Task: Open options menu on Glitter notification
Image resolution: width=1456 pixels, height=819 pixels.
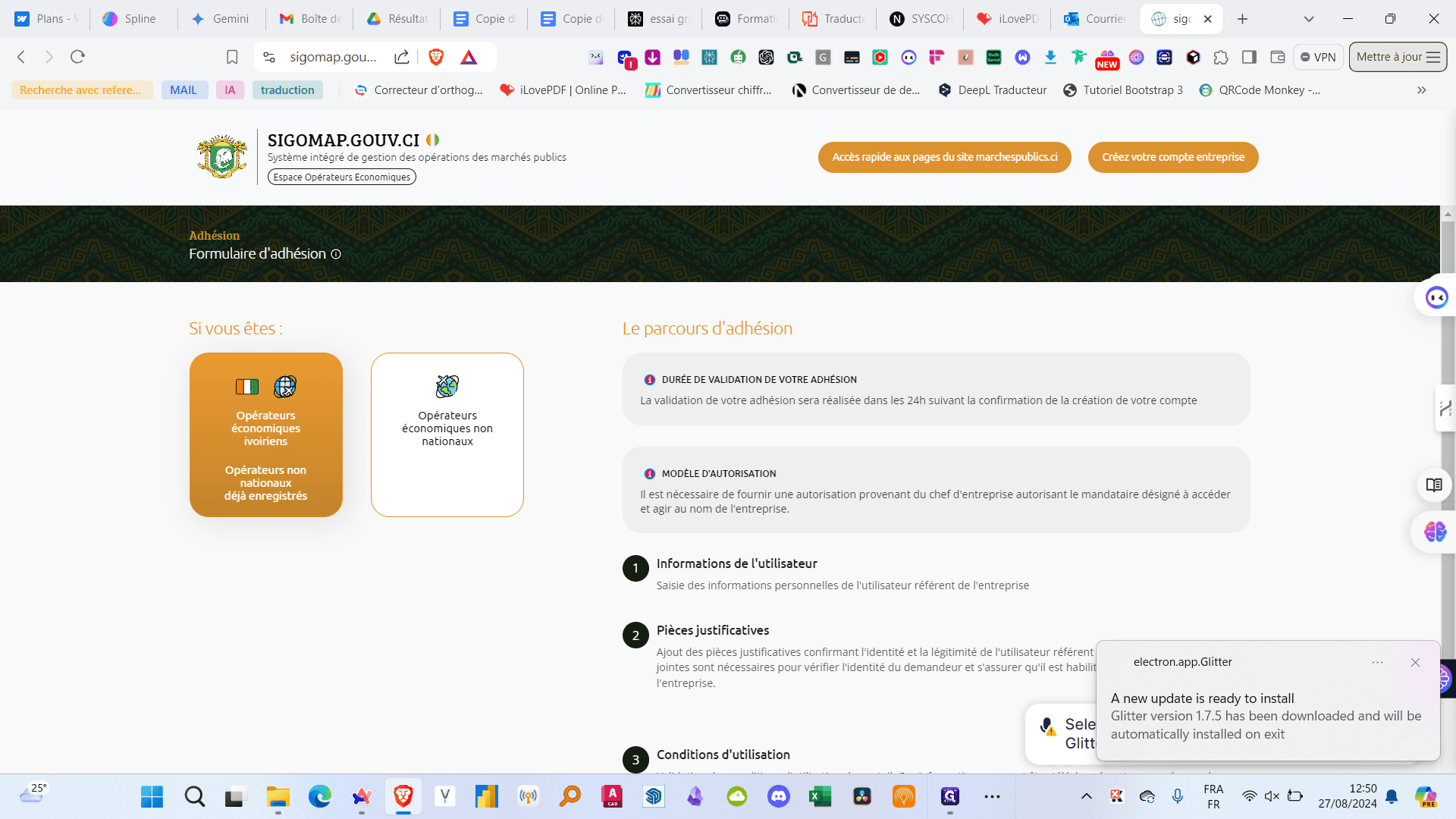Action: click(1378, 662)
